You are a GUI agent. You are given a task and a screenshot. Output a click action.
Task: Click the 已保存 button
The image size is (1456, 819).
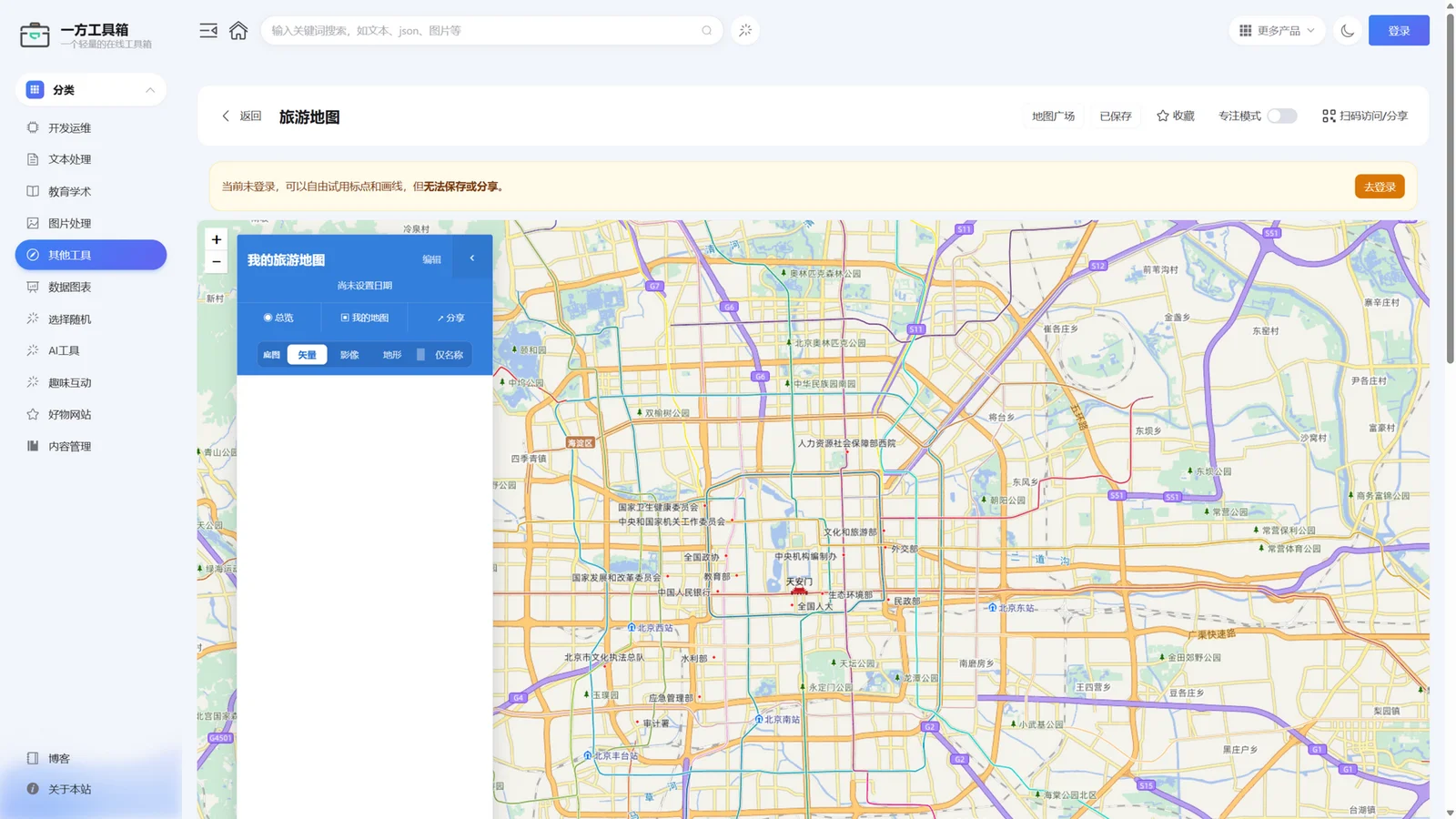coord(1115,116)
